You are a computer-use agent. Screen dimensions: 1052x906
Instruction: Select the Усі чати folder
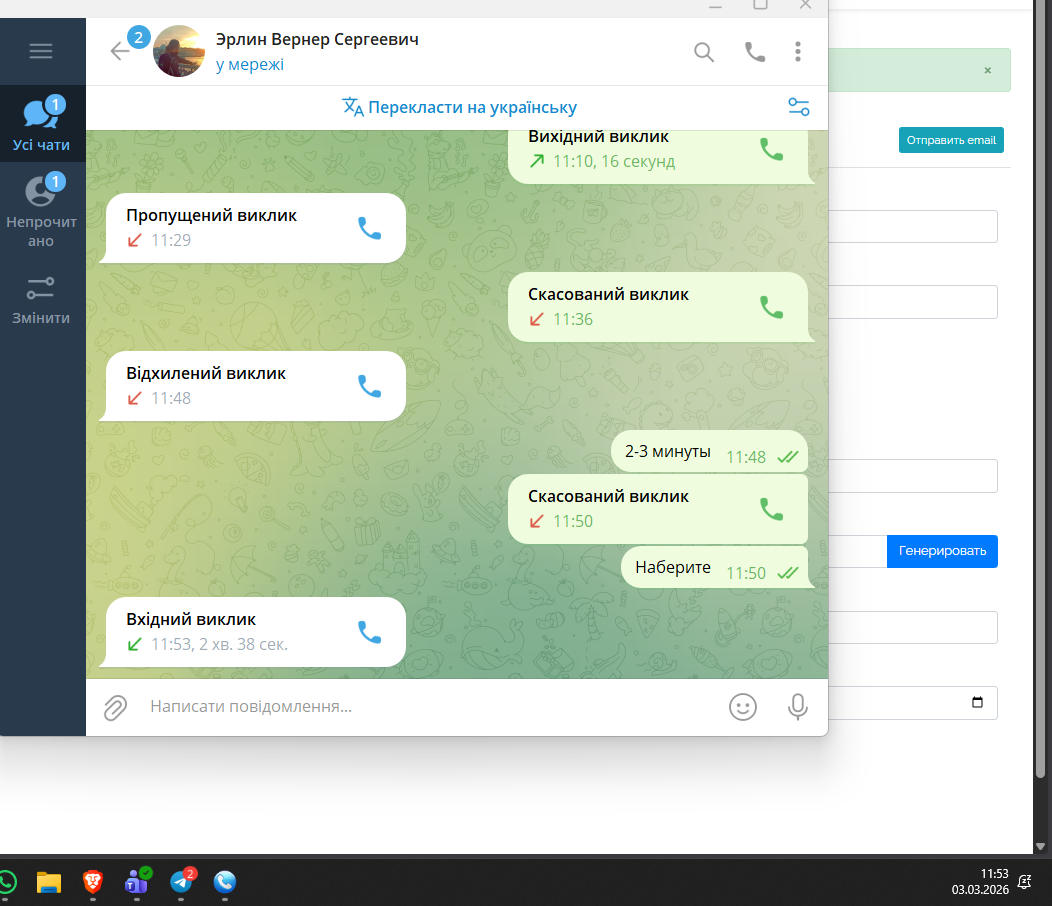tap(41, 124)
